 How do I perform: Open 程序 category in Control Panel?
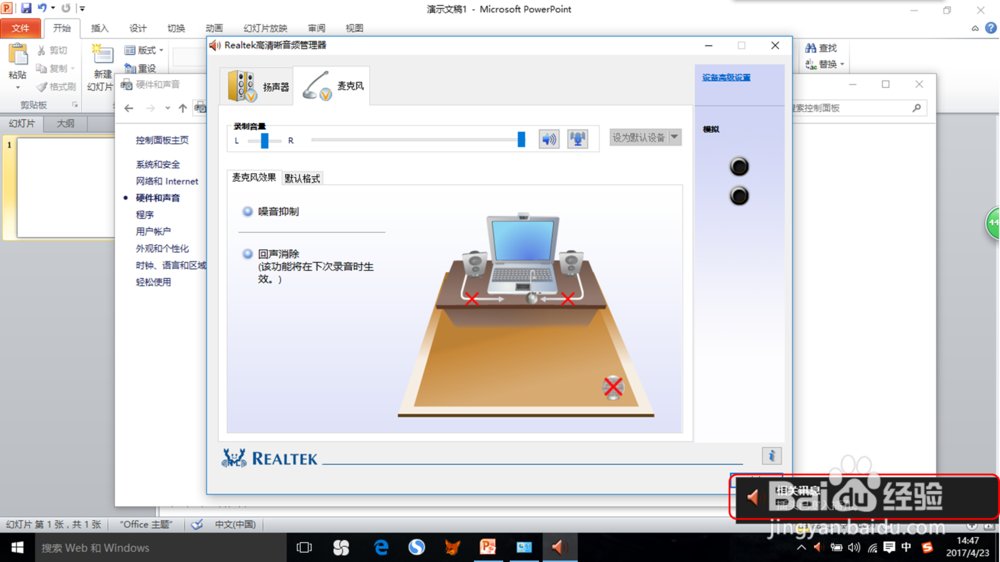(x=145, y=215)
